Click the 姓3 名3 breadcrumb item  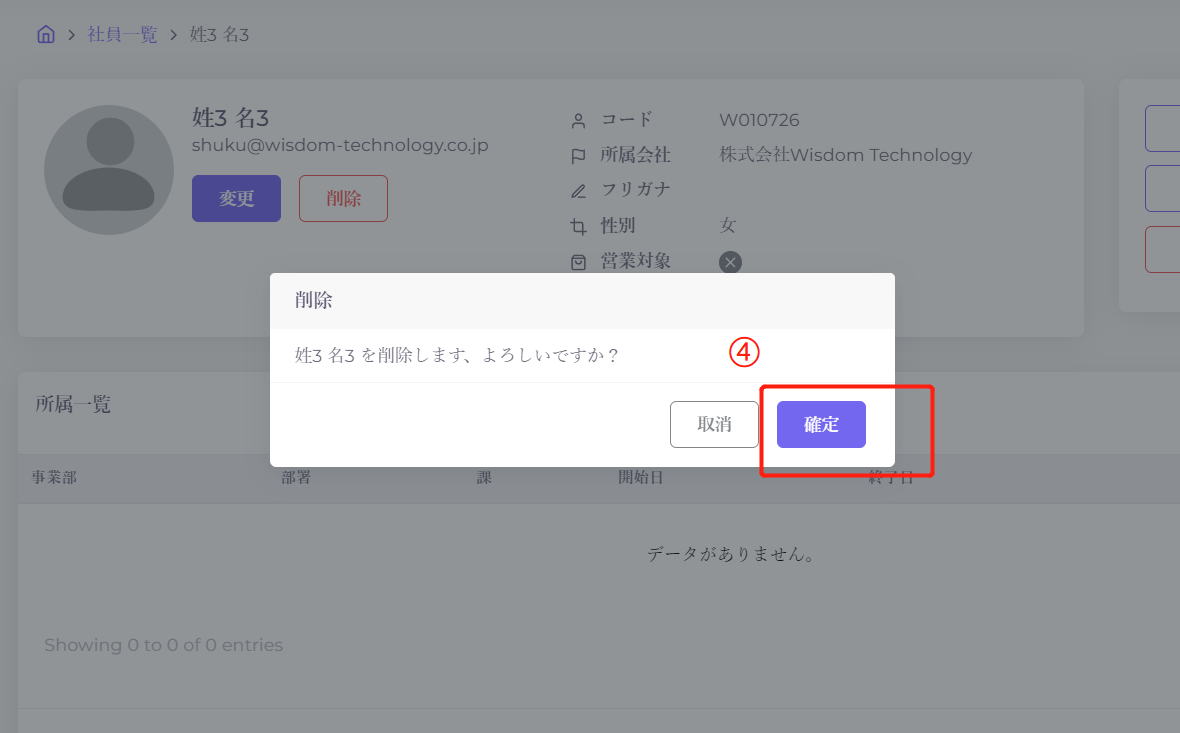[x=219, y=35]
